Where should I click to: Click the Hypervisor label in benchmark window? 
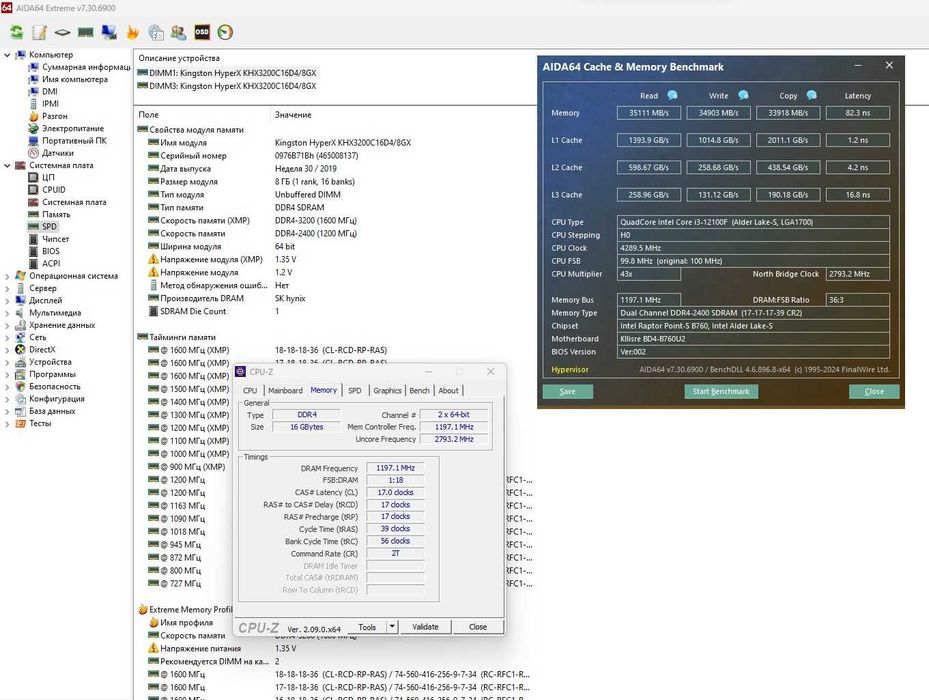(570, 369)
